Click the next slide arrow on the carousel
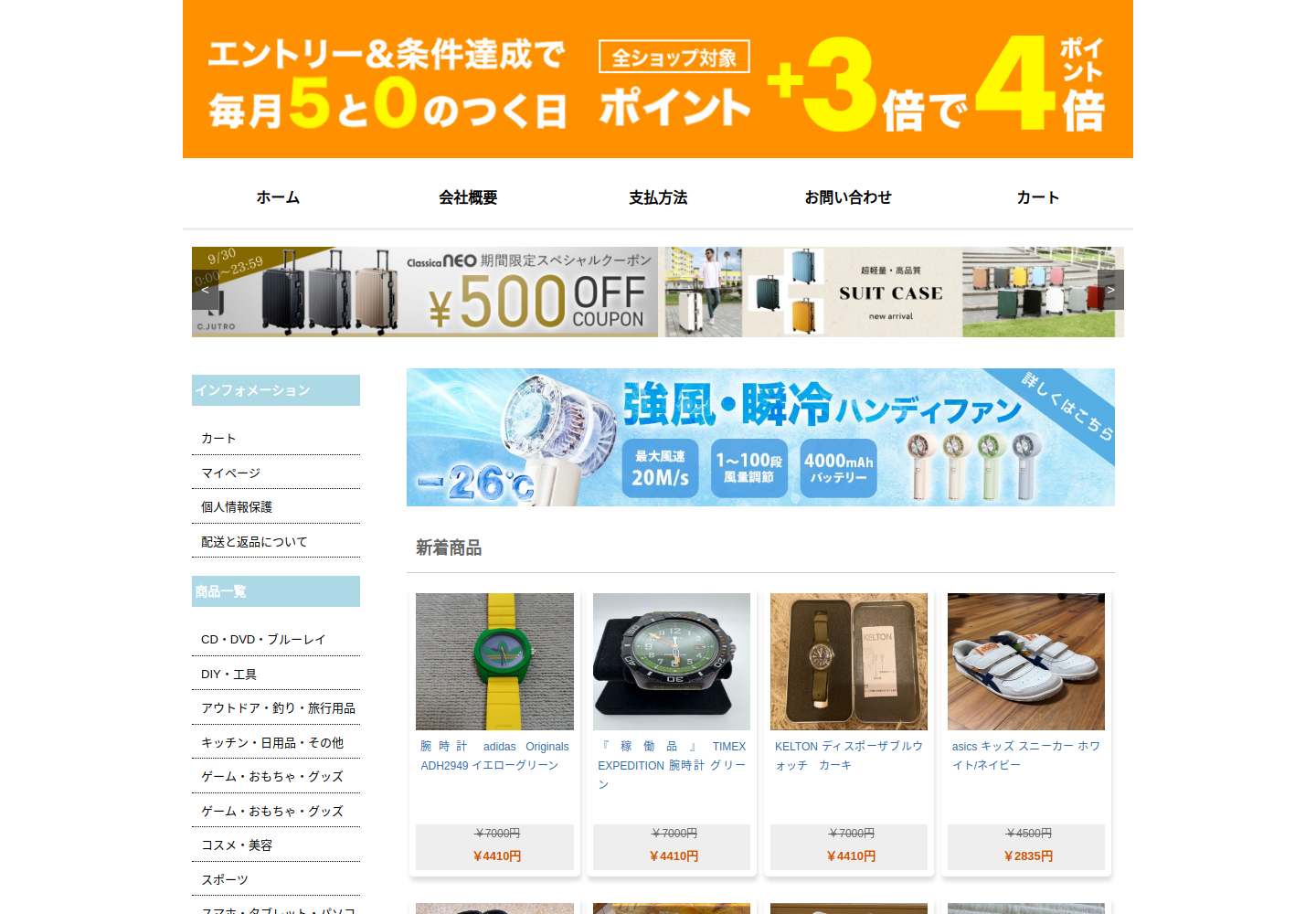Screen dimensions: 1316x914 point(1110,290)
